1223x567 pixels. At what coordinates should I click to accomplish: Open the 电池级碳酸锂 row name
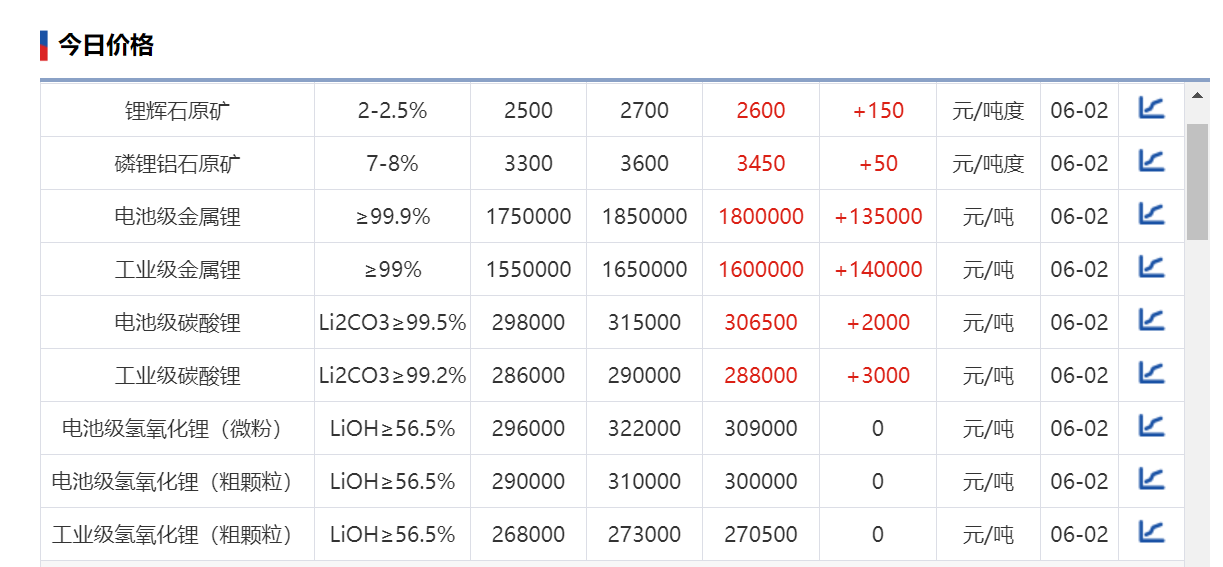tap(177, 323)
